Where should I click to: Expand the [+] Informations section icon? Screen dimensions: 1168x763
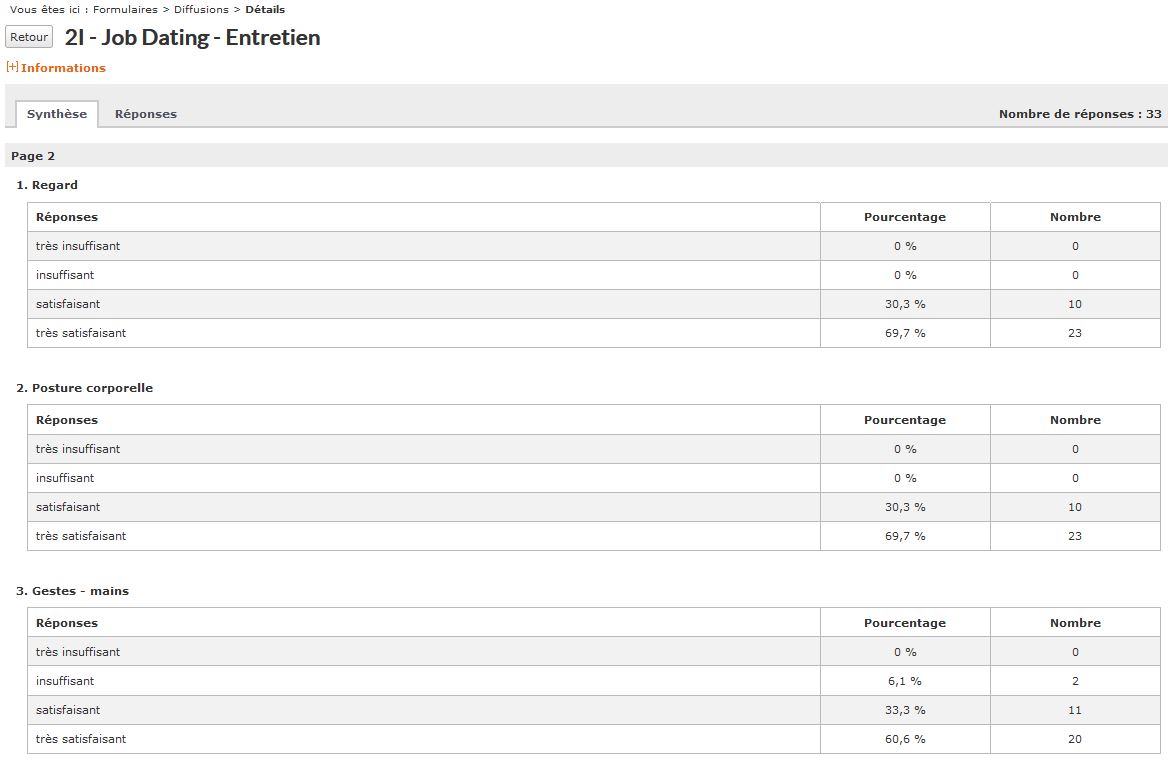12,67
